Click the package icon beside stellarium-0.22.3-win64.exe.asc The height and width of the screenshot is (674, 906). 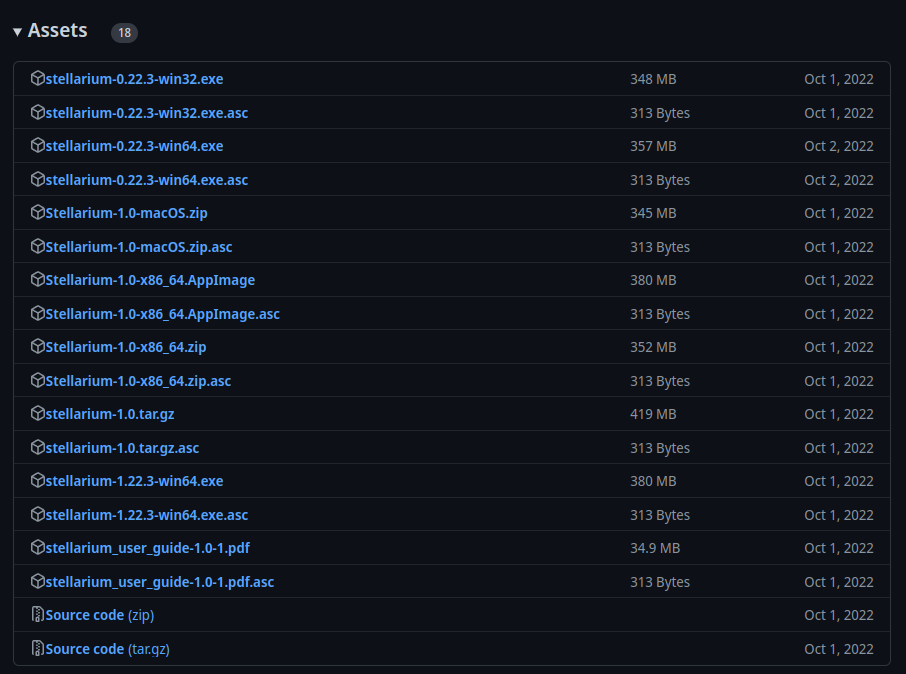tap(37, 180)
